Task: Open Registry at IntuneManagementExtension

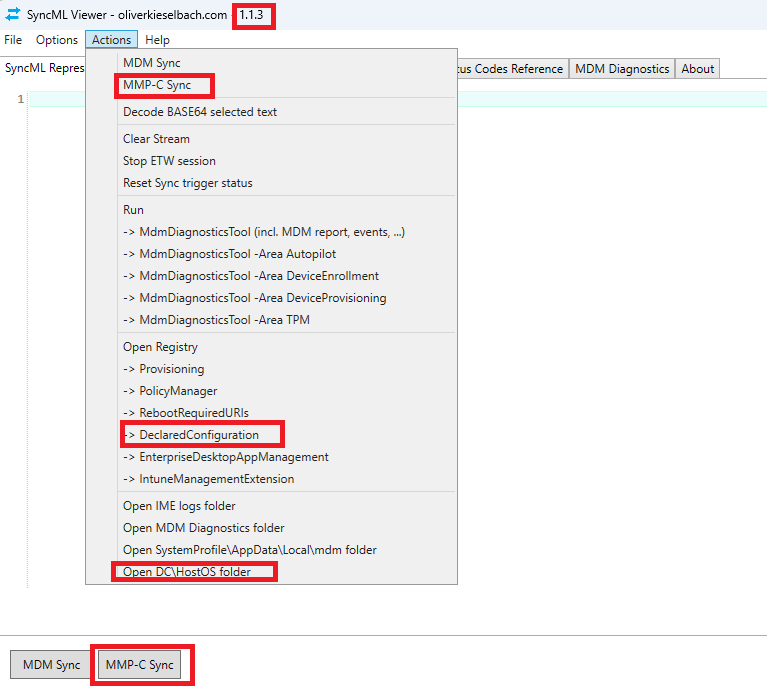Action: click(x=271, y=479)
